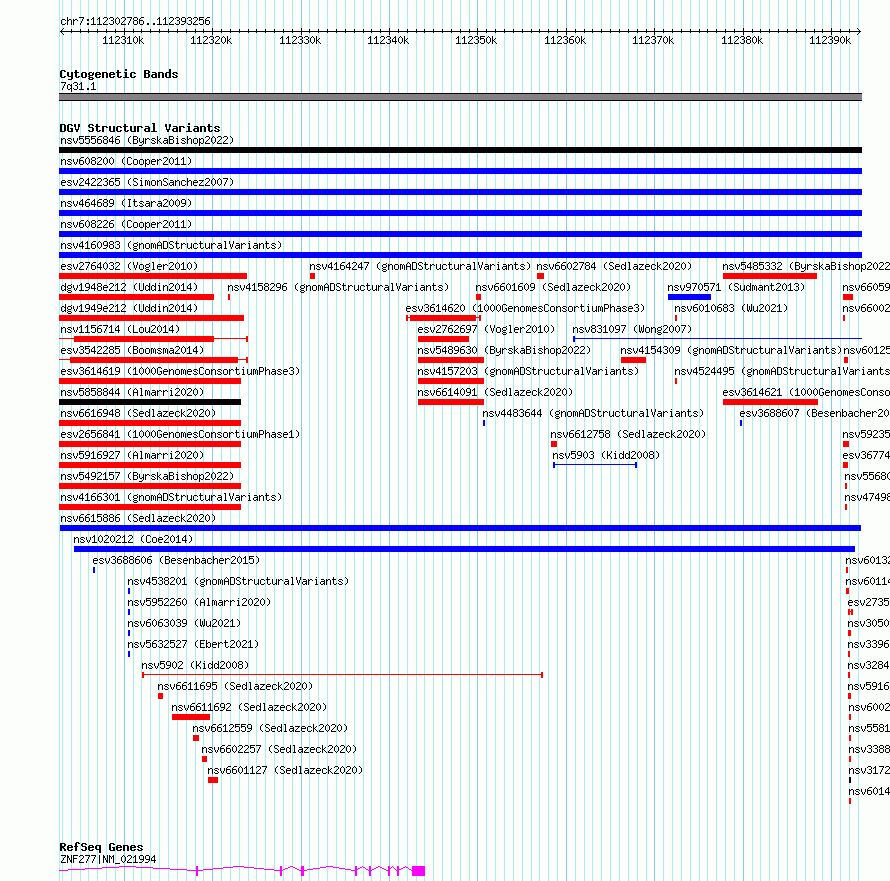This screenshot has height=881, width=890.
Task: Select nsv5858844 (Almarri2020) label
Action: coord(132,392)
